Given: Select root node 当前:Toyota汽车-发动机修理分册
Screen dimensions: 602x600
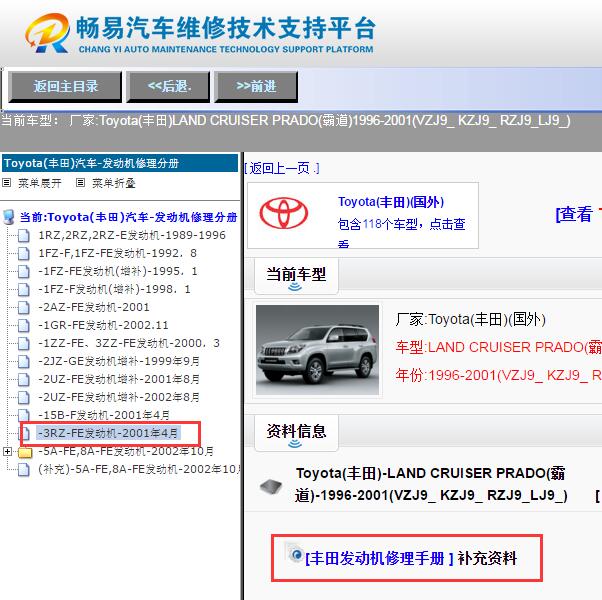Looking at the screenshot, I should pyautogui.click(x=128, y=217).
